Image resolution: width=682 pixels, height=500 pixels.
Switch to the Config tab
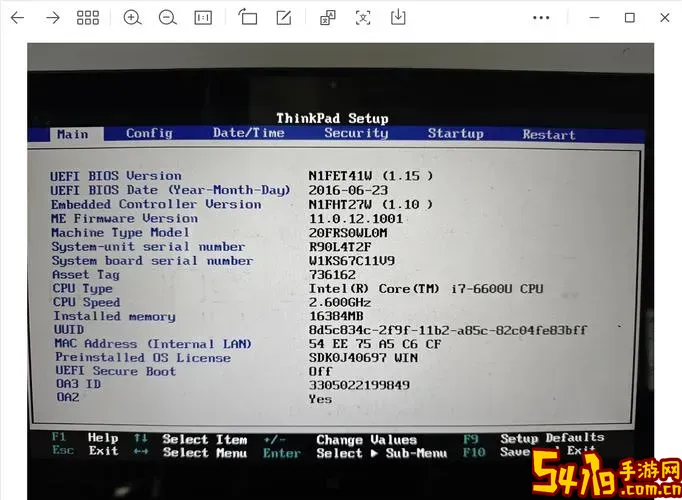click(x=149, y=133)
